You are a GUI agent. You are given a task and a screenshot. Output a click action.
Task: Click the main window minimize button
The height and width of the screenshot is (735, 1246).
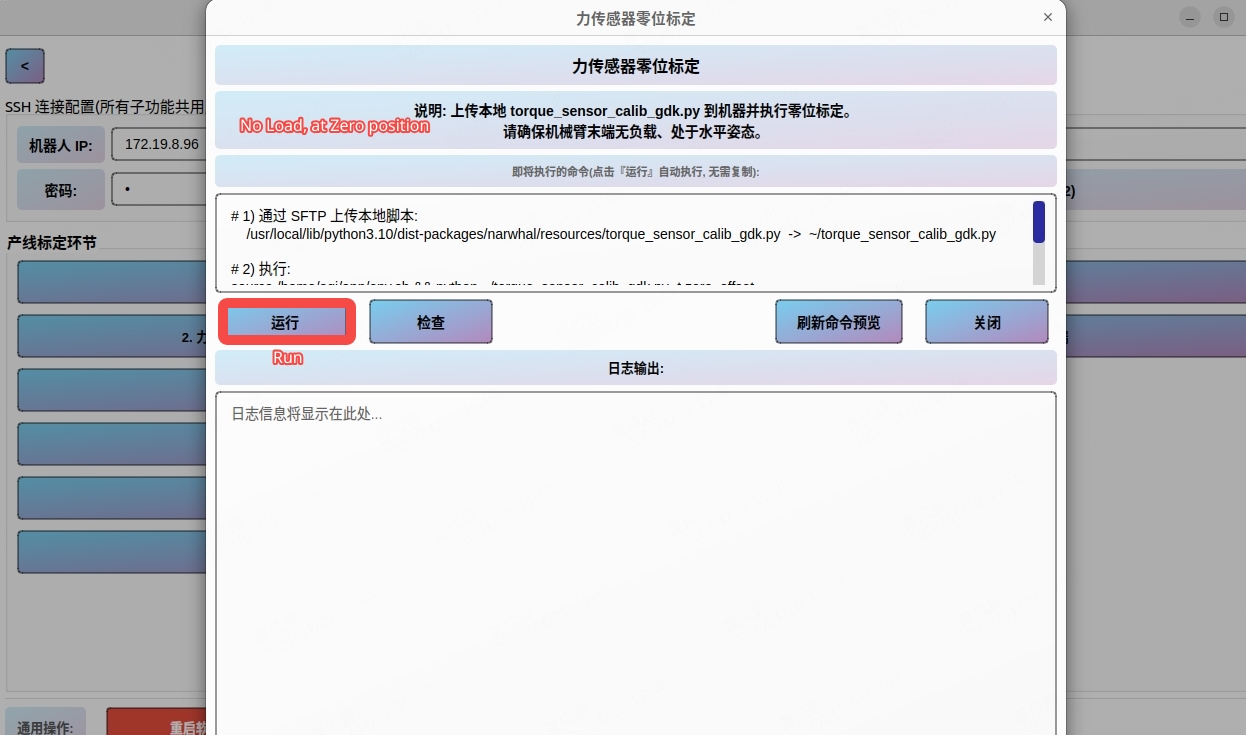click(x=1190, y=17)
